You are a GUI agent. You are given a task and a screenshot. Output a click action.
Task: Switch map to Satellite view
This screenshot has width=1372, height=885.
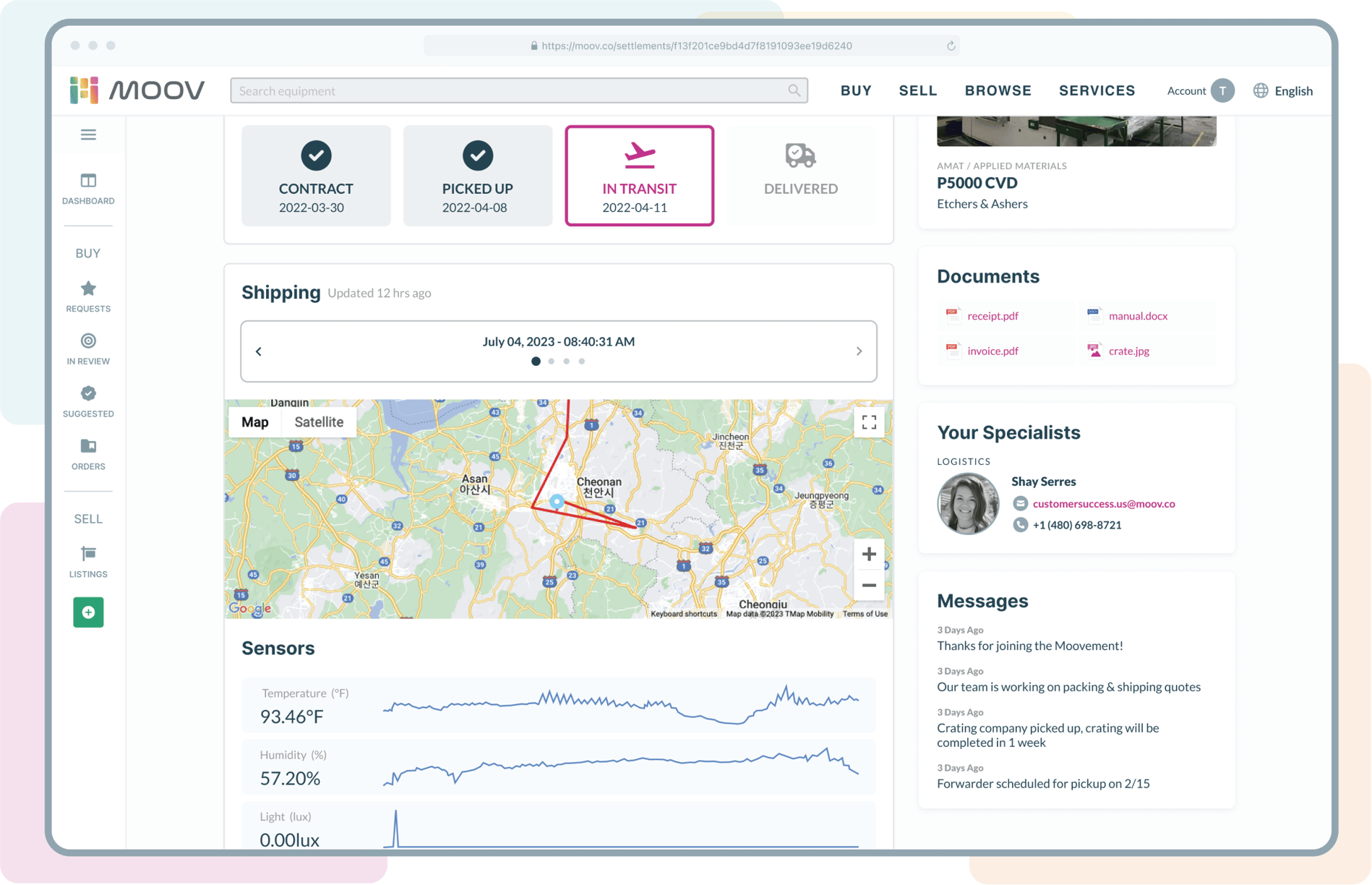[x=319, y=422]
